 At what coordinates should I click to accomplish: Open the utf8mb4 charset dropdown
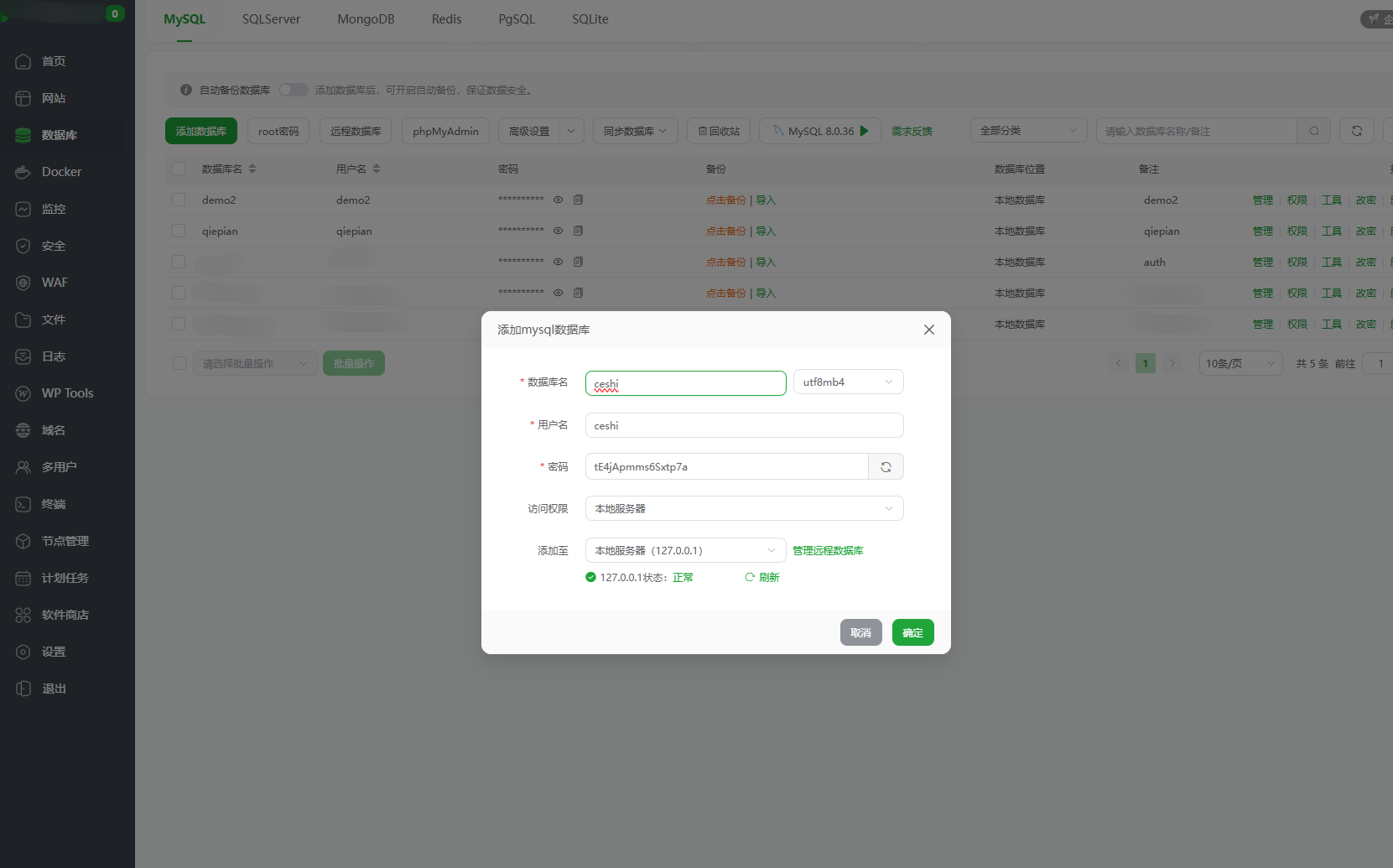pyautogui.click(x=848, y=382)
